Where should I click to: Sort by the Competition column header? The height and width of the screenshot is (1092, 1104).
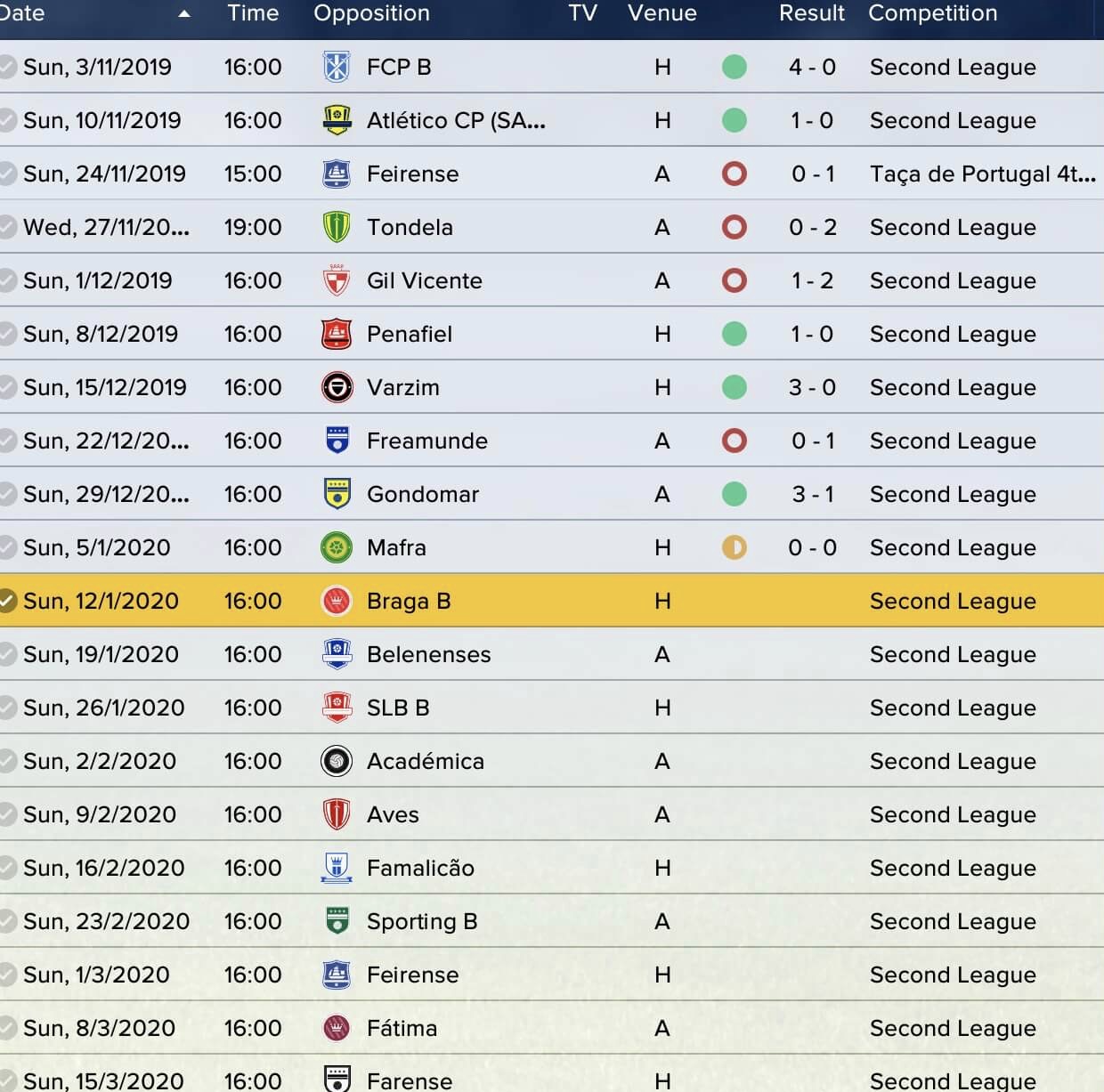tap(932, 13)
